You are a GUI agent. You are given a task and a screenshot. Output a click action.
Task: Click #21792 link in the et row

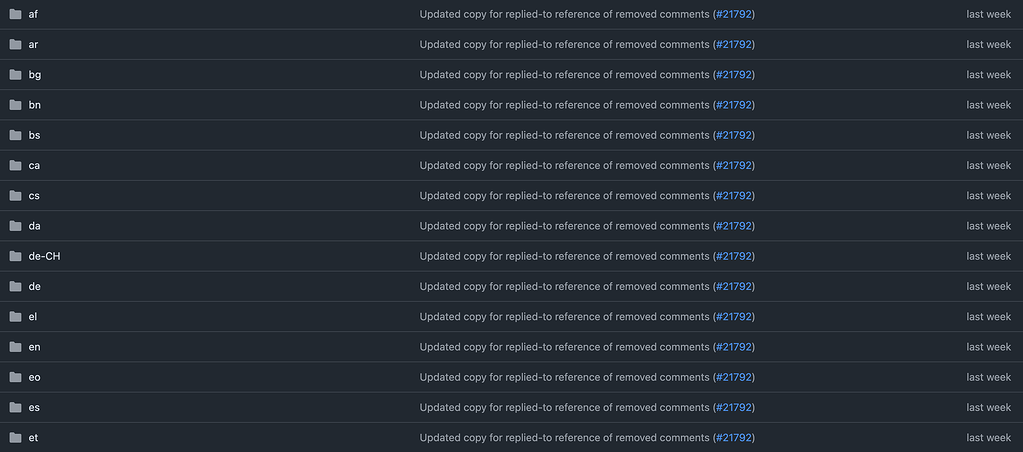733,438
